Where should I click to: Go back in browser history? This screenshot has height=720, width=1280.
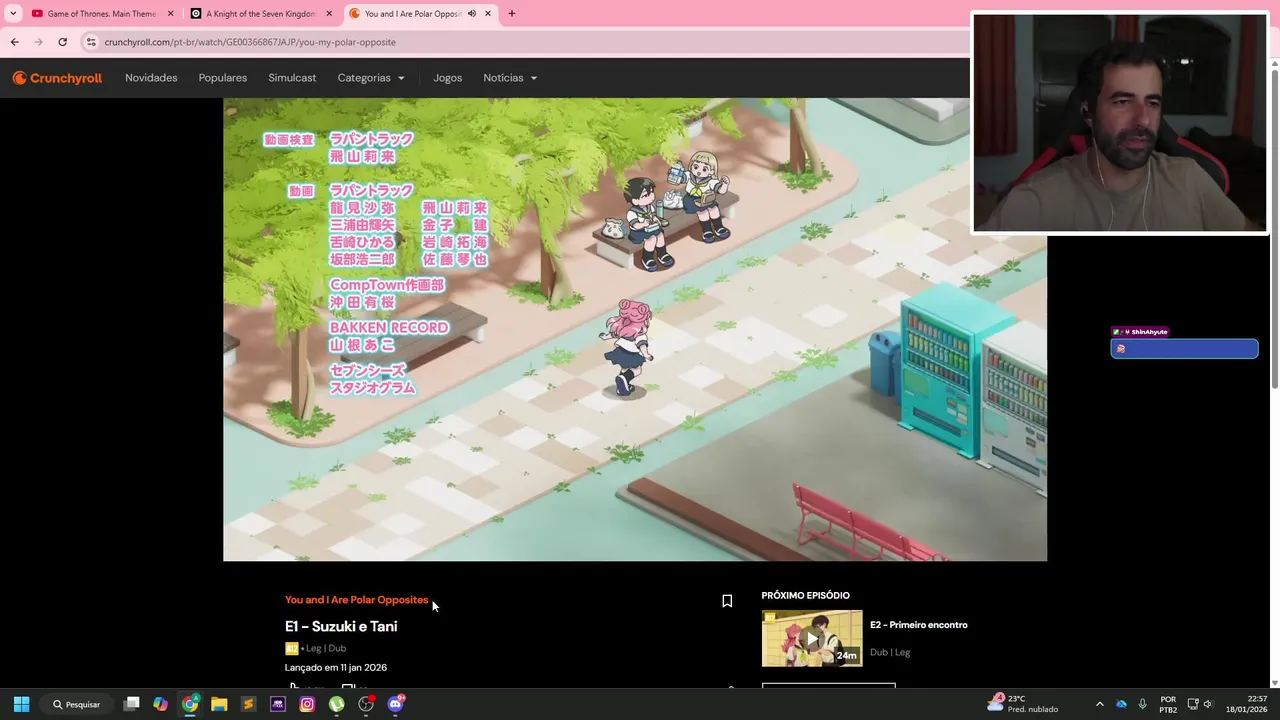coord(14,42)
